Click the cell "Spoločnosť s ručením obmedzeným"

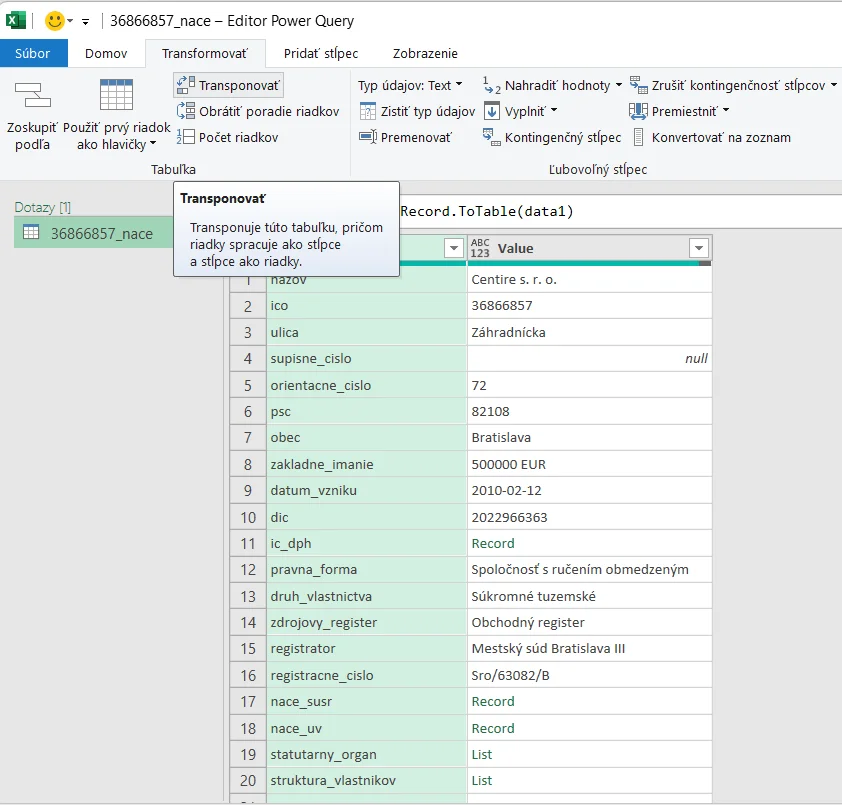[x=590, y=570]
